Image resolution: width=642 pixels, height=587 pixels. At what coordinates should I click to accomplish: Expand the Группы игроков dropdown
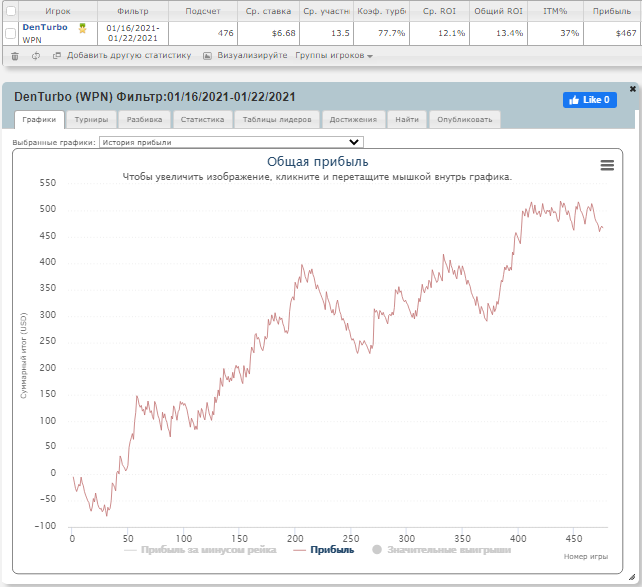[334, 55]
